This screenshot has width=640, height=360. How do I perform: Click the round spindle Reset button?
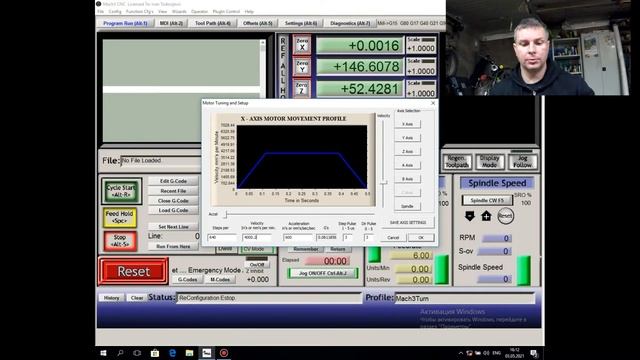click(x=505, y=216)
